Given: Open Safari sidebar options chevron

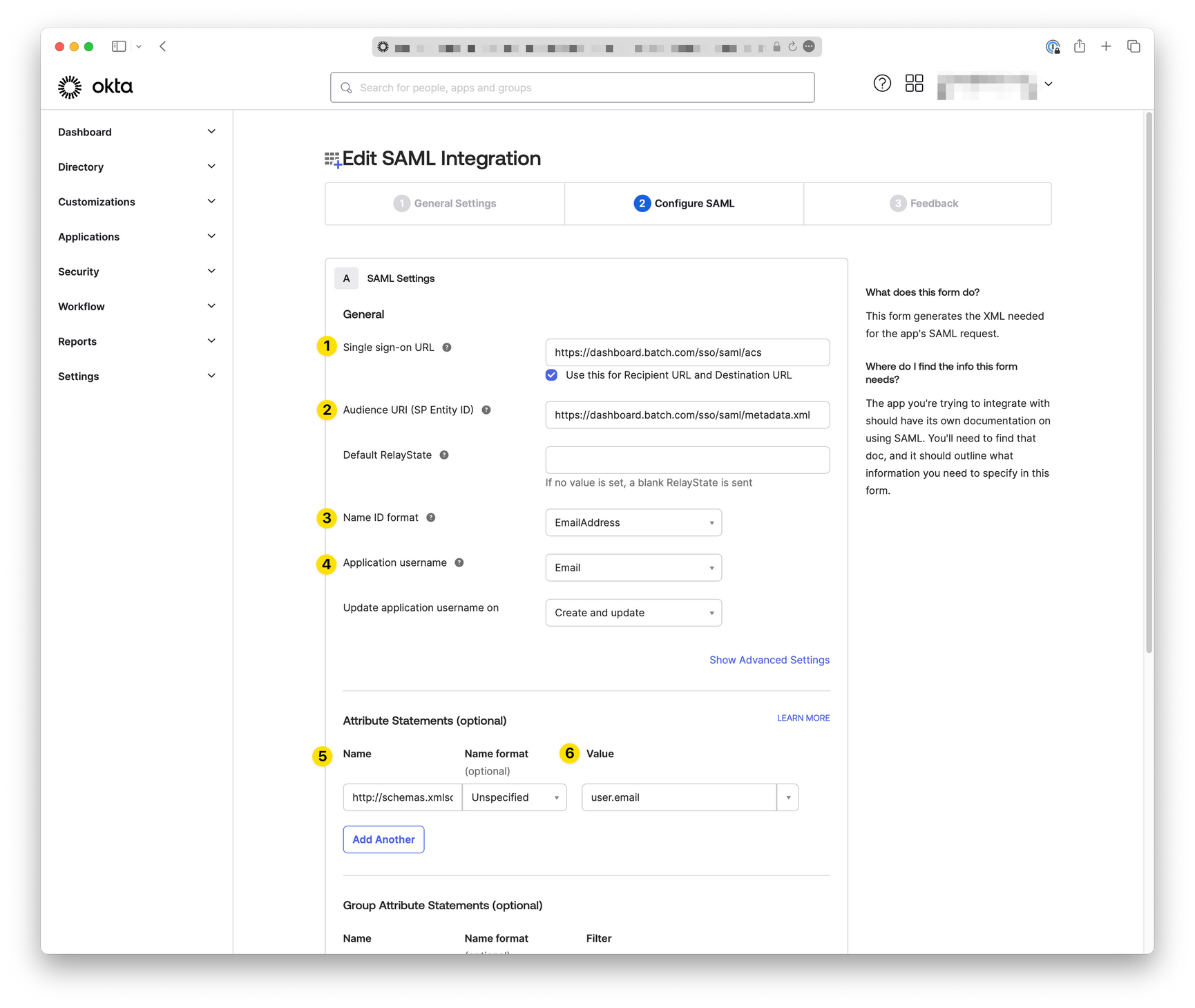Looking at the screenshot, I should click(139, 46).
